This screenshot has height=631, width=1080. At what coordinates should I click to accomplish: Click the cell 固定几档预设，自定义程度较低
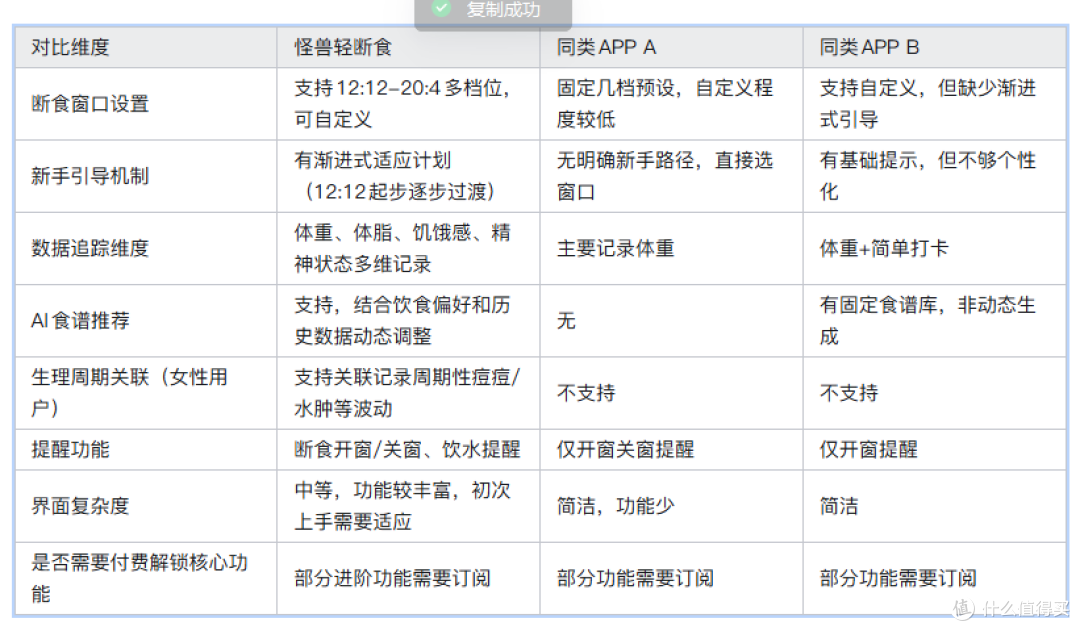coord(672,104)
